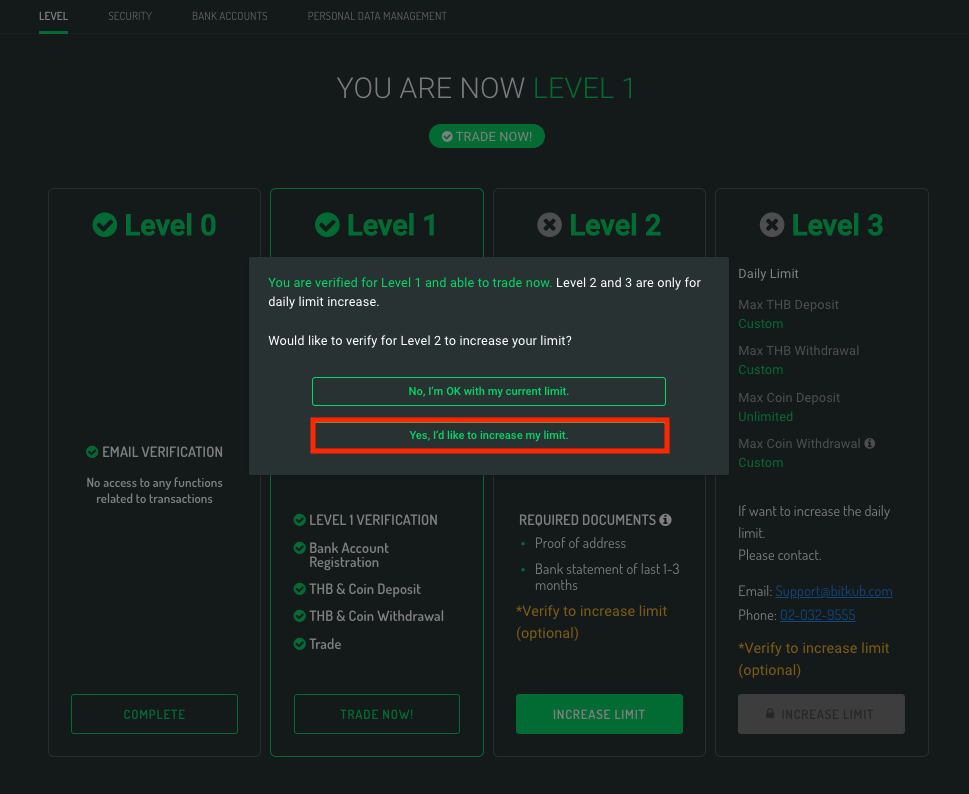
Task: Click the checkmark beside Email Verification
Action: 91,452
